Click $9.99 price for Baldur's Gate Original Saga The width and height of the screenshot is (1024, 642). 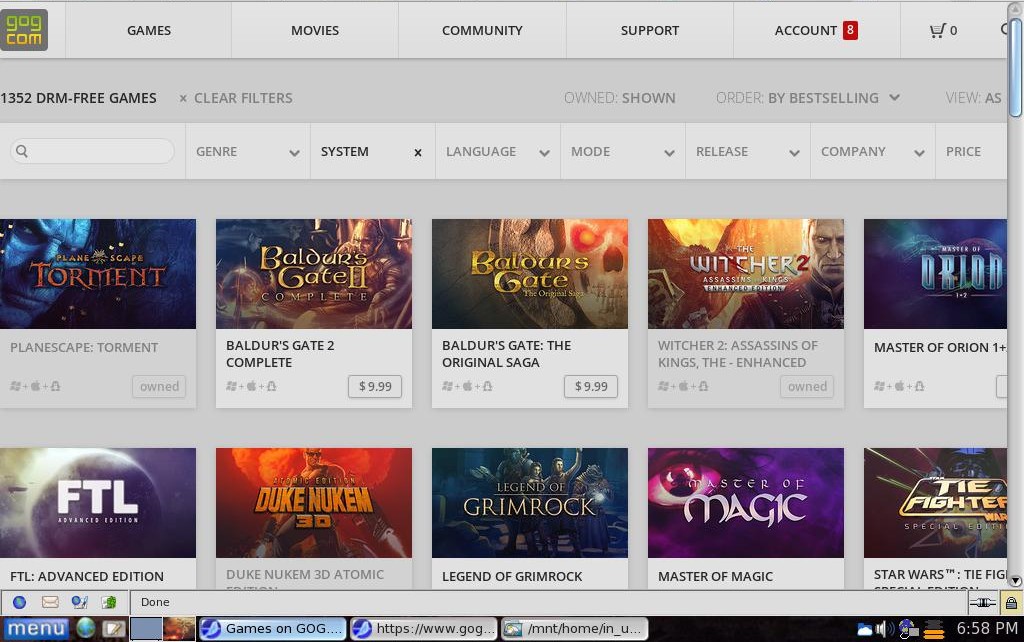(x=591, y=386)
